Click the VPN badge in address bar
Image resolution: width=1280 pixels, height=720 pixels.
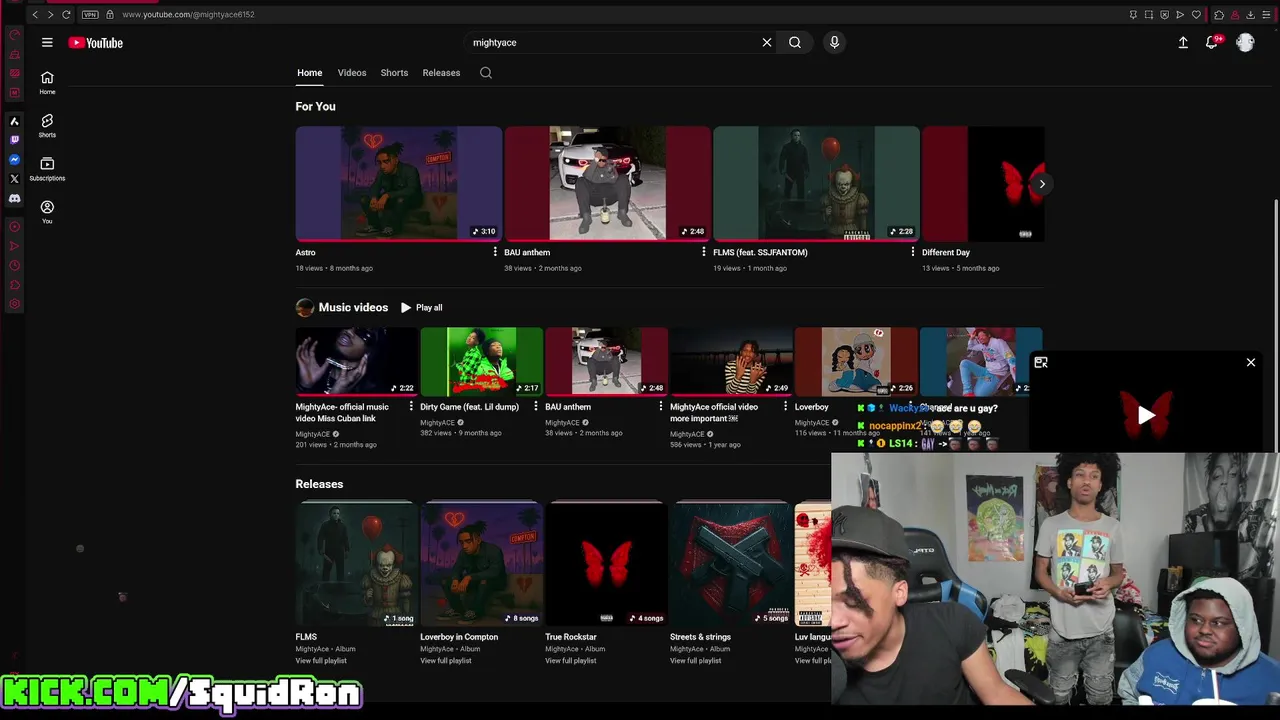click(x=90, y=14)
